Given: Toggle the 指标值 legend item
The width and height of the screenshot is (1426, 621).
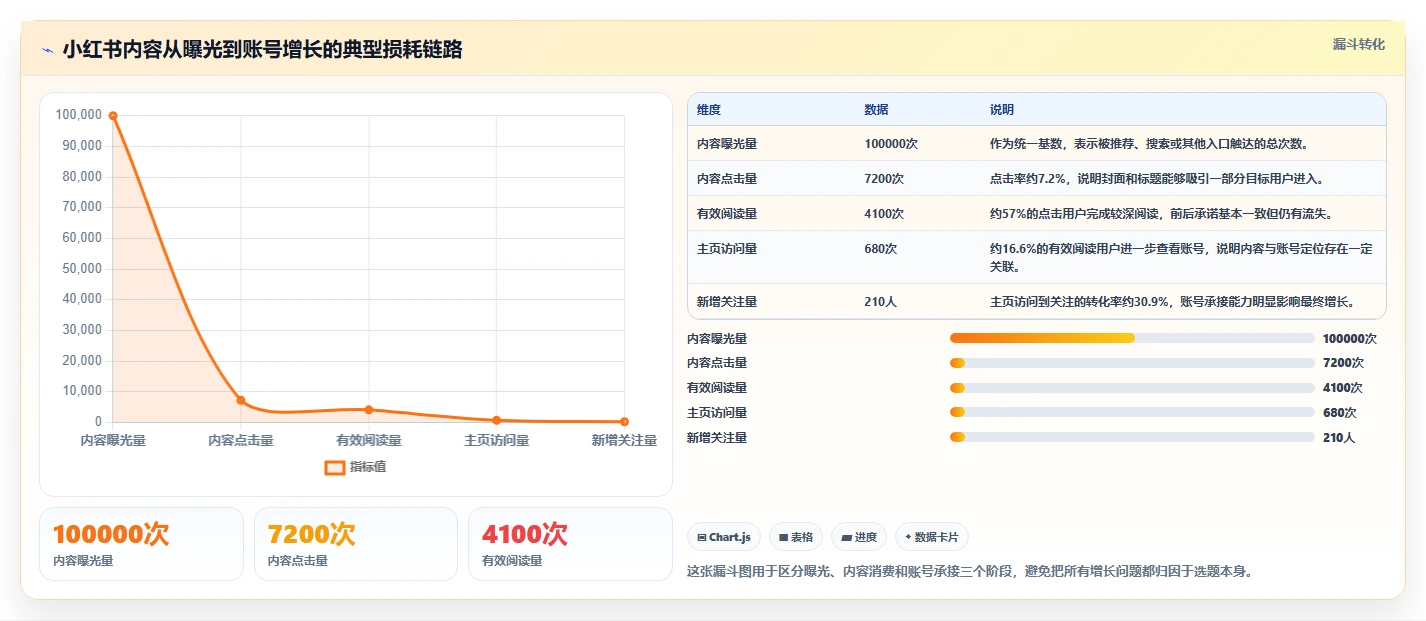Looking at the screenshot, I should click(356, 467).
